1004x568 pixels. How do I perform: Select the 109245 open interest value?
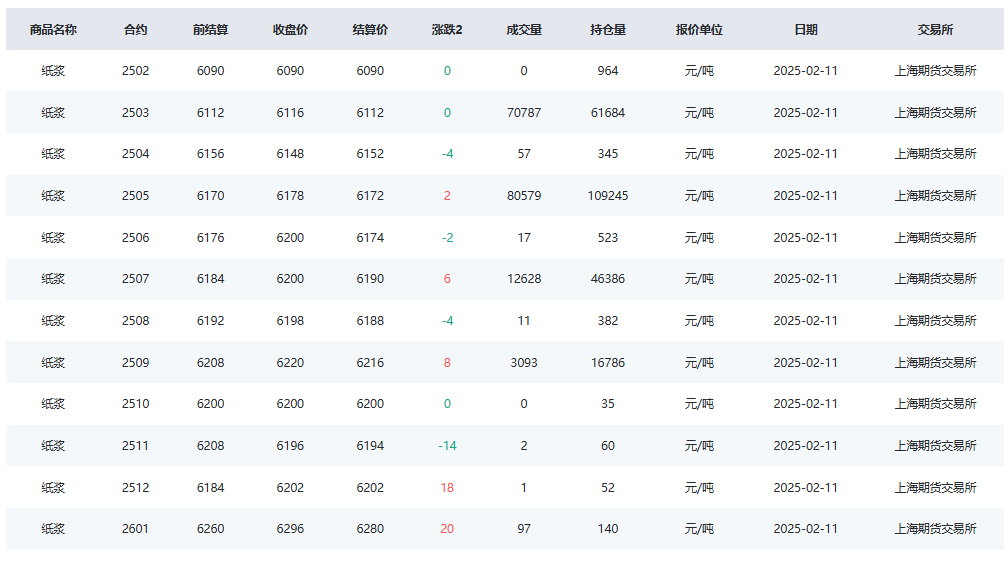608,196
